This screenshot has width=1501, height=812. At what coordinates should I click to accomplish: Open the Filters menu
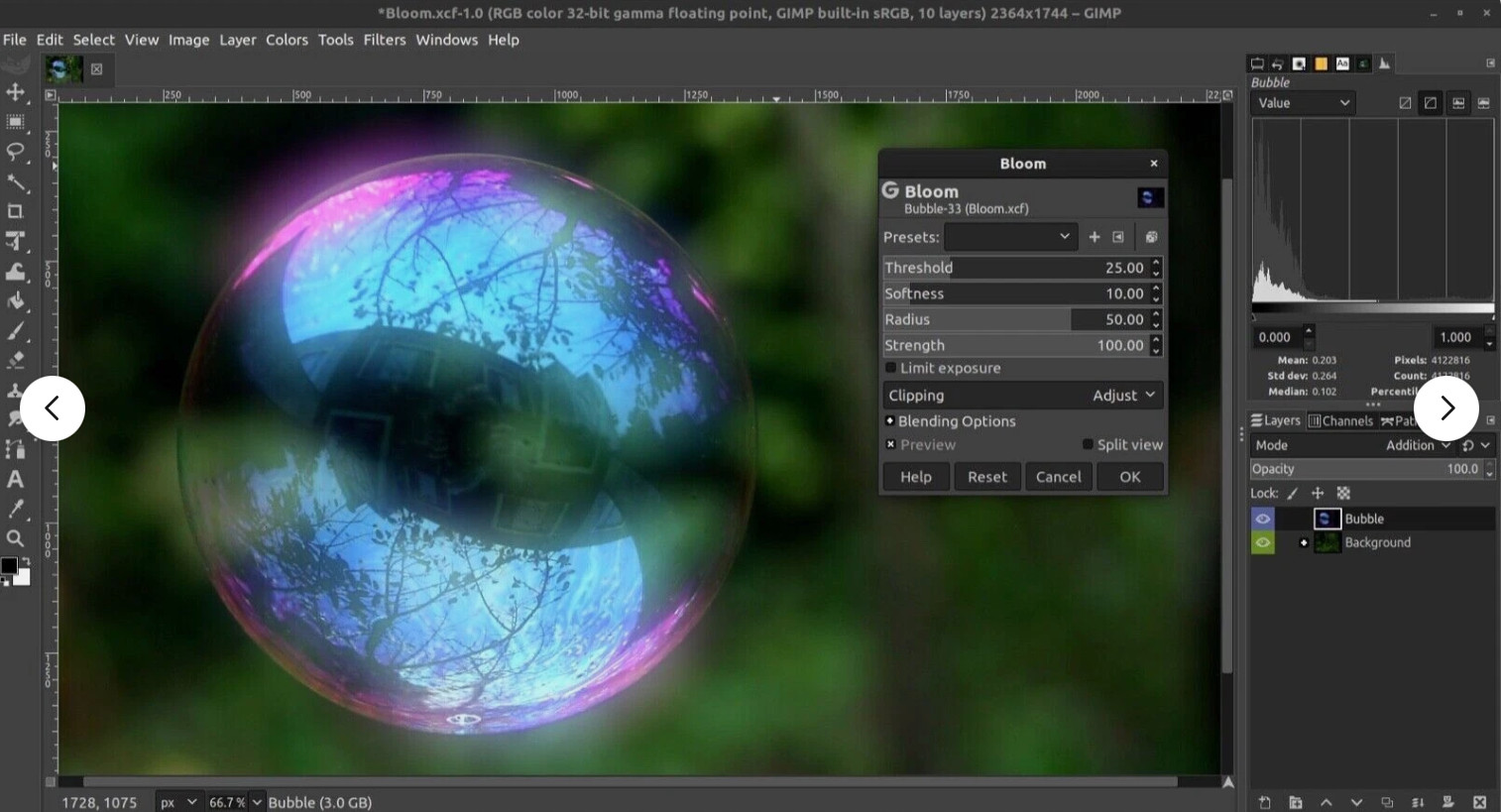[384, 40]
